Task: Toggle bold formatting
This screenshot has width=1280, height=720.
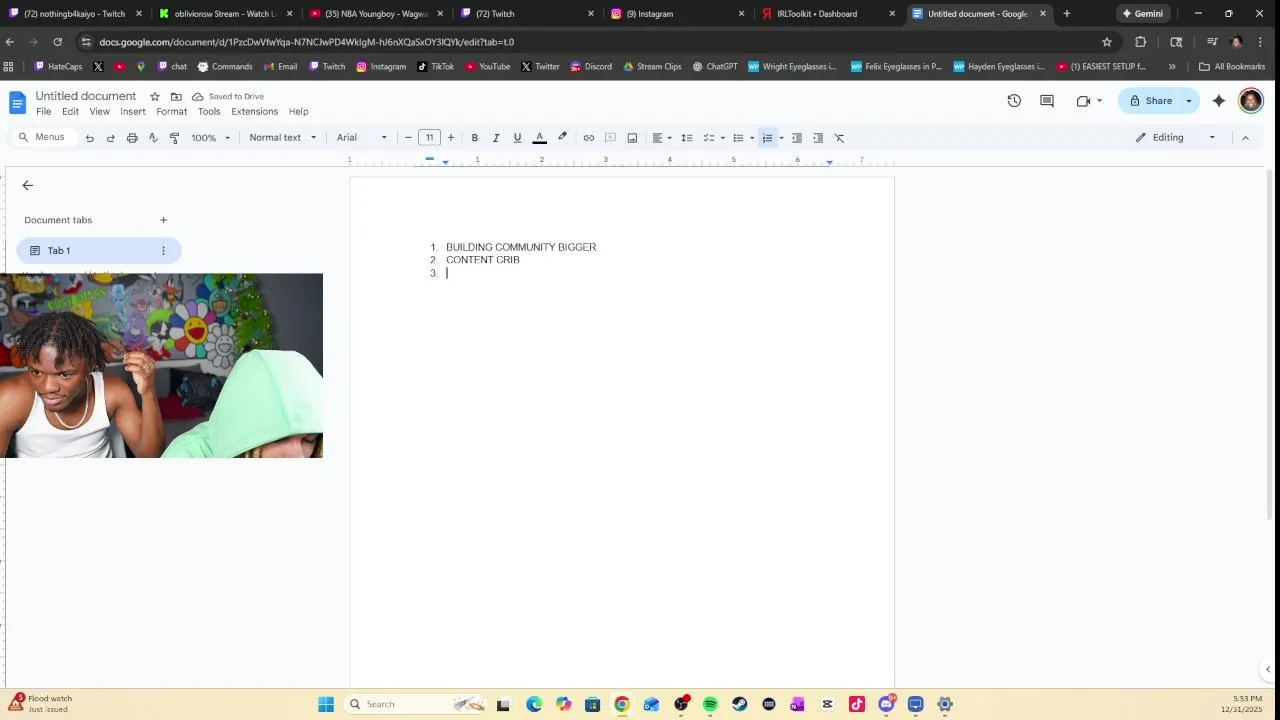Action: pos(475,138)
